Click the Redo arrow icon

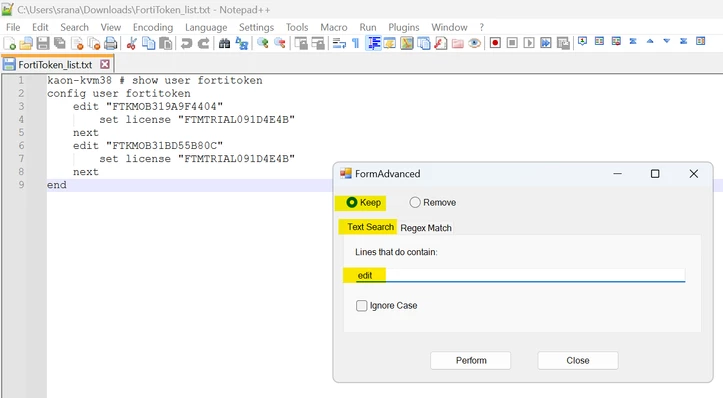coord(203,43)
